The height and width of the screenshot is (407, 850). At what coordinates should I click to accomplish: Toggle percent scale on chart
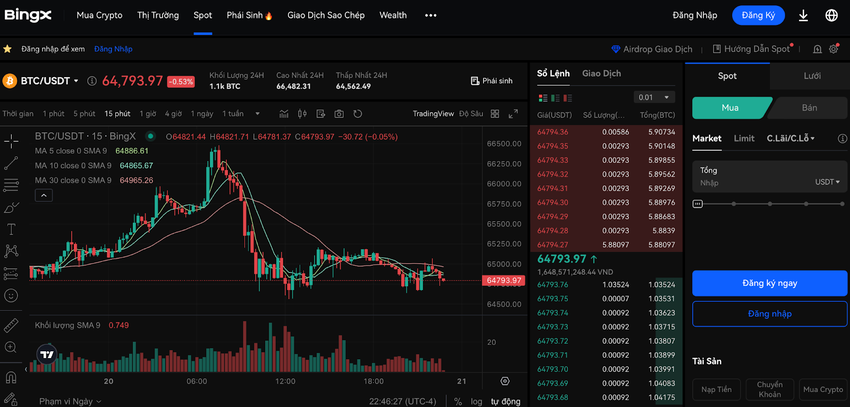click(x=458, y=402)
